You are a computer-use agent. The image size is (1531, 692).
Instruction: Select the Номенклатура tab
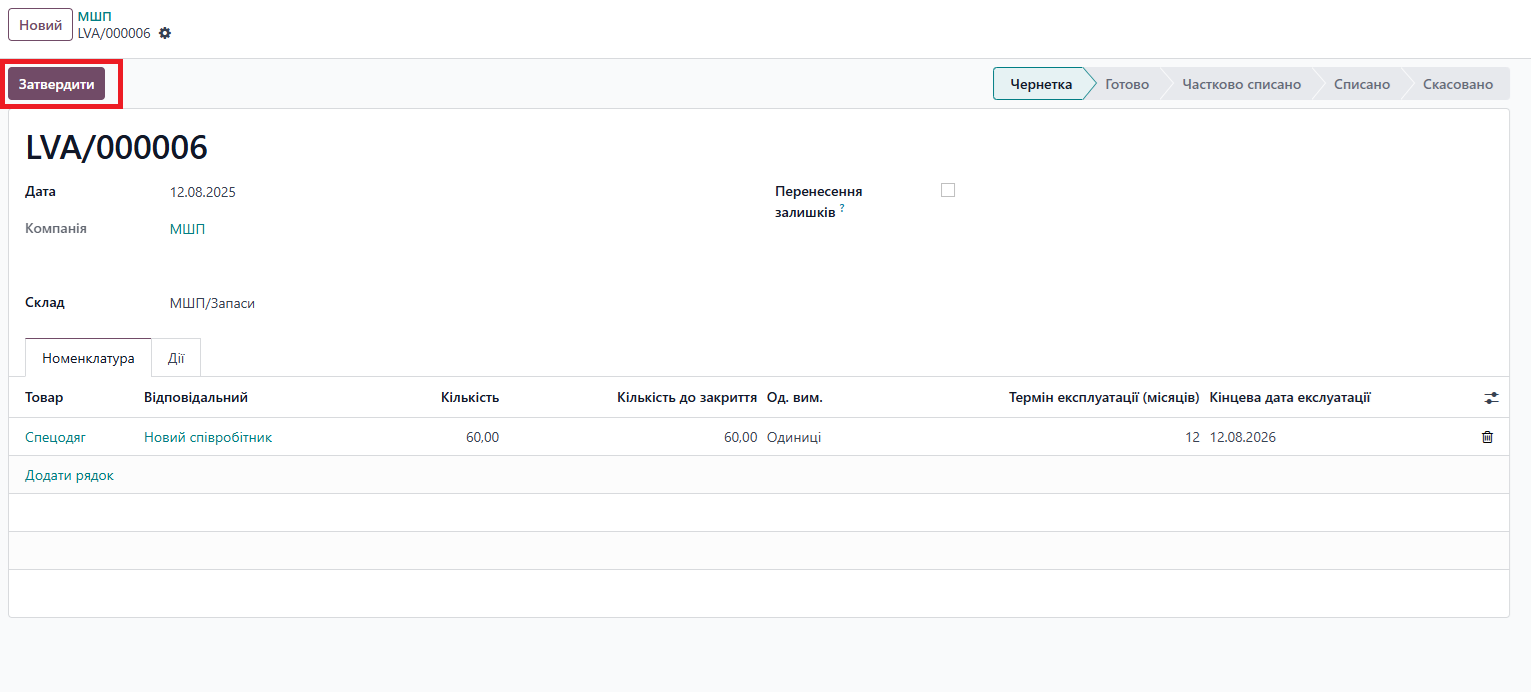click(88, 358)
